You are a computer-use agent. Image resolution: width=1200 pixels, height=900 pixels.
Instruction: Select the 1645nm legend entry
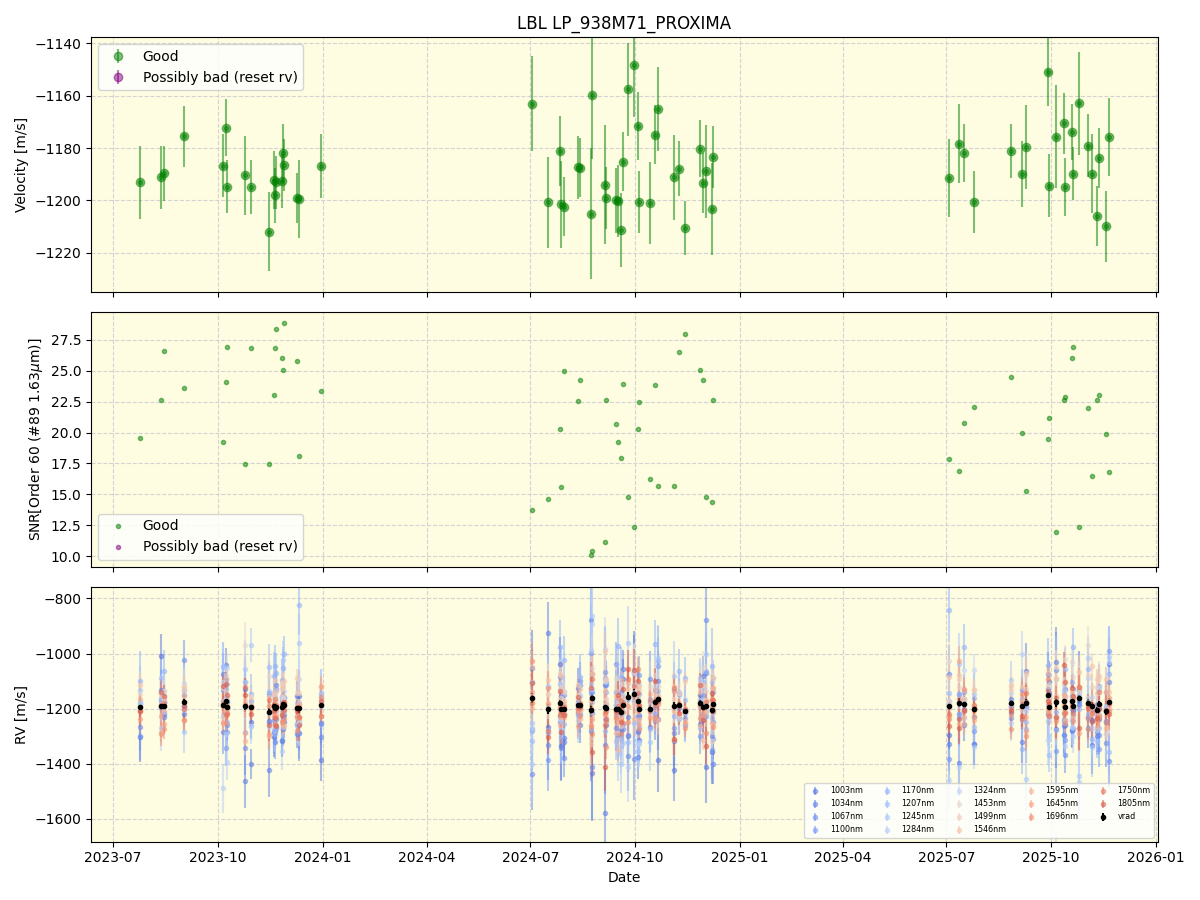[1053, 803]
